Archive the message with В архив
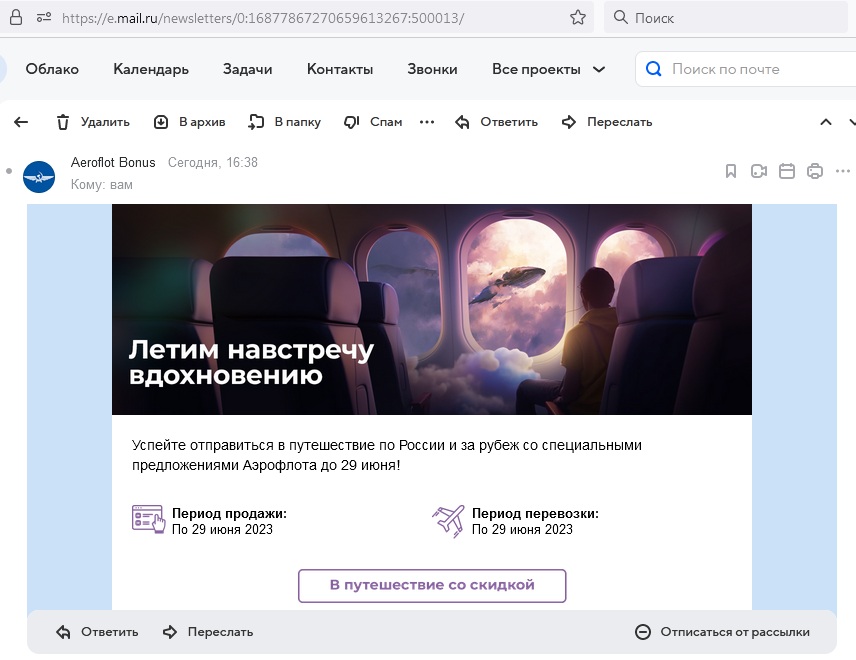This screenshot has width=856, height=660. (x=189, y=122)
